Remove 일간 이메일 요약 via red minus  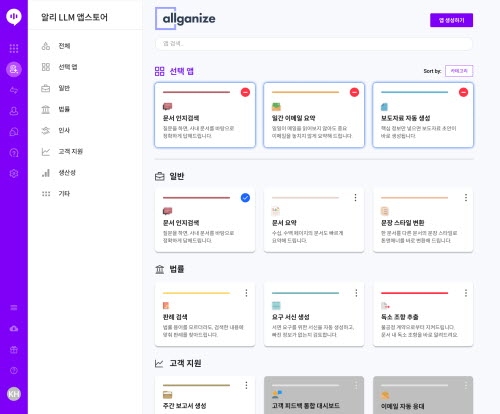pyautogui.click(x=354, y=92)
